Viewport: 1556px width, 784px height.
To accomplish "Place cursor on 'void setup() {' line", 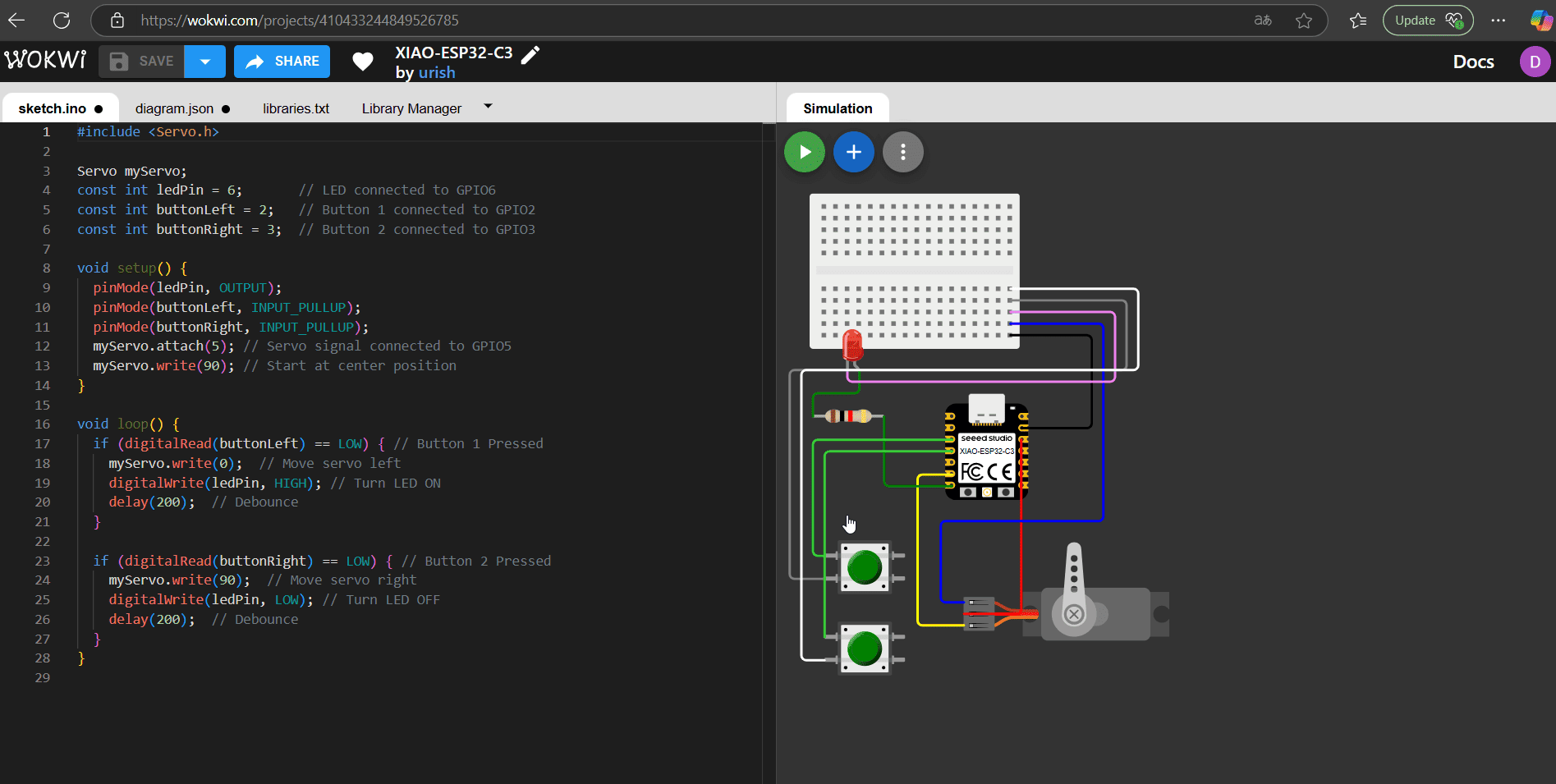I will point(131,268).
